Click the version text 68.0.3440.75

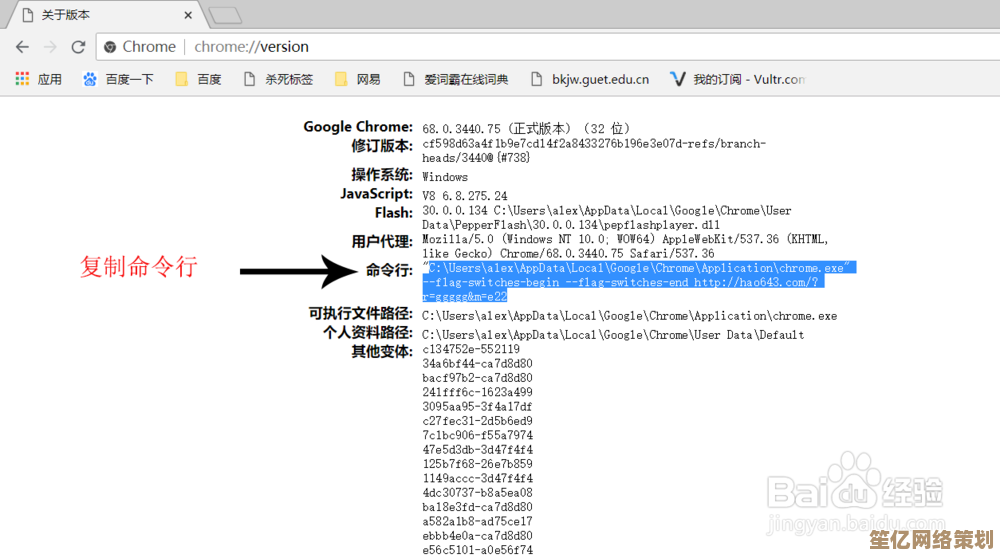461,129
